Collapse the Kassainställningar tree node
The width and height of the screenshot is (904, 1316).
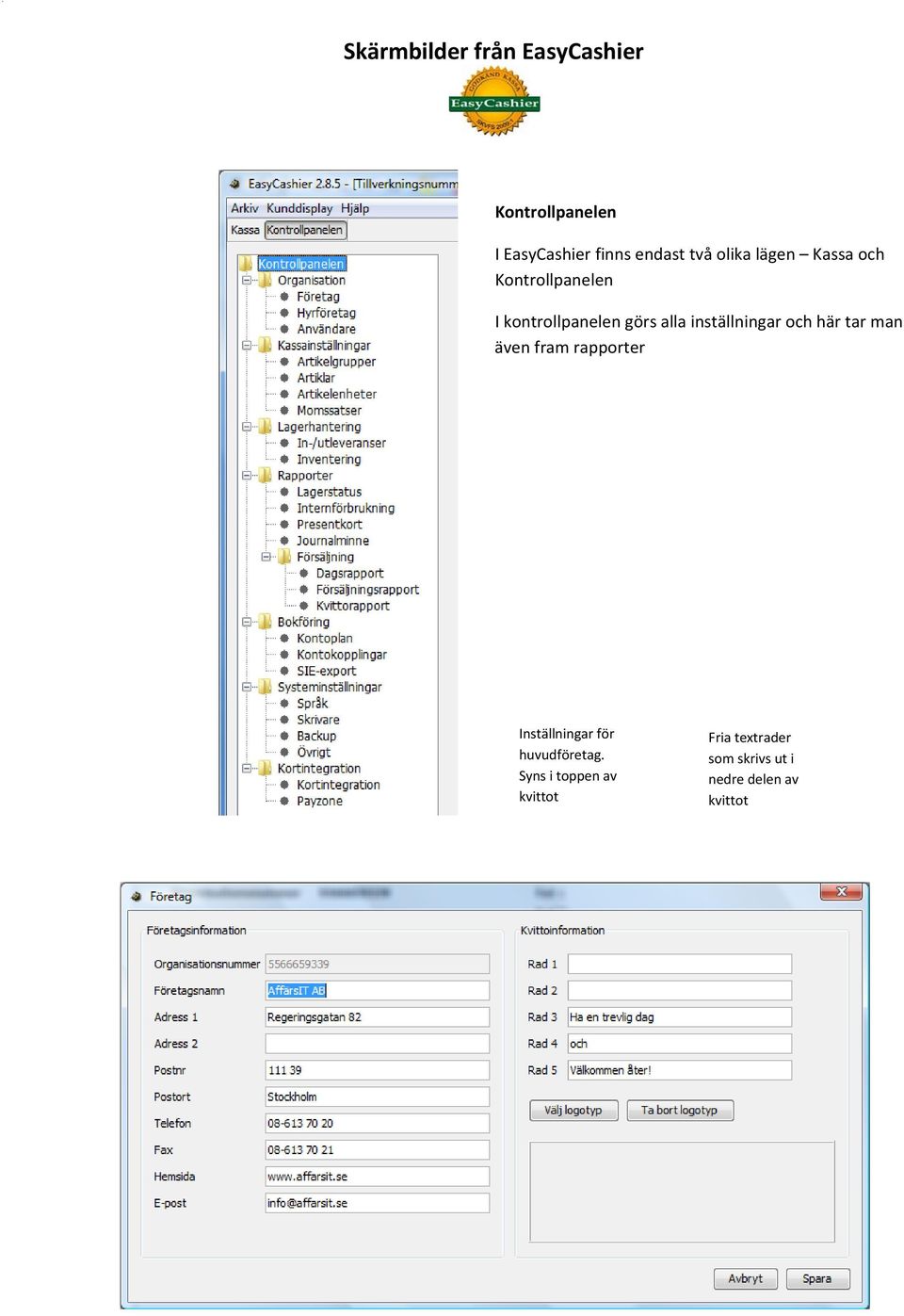[247, 346]
